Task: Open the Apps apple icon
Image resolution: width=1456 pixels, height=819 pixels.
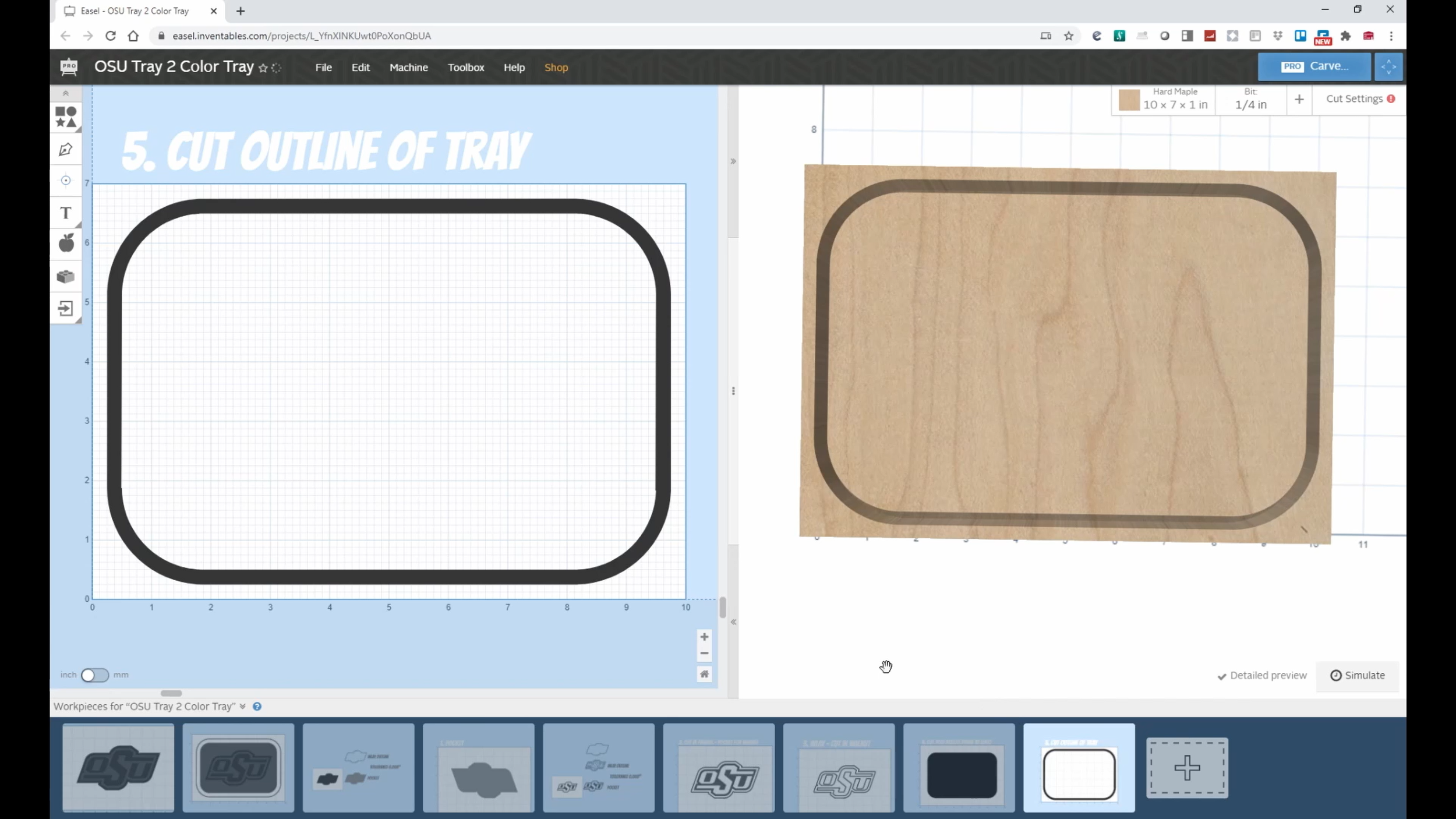Action: pos(66,243)
